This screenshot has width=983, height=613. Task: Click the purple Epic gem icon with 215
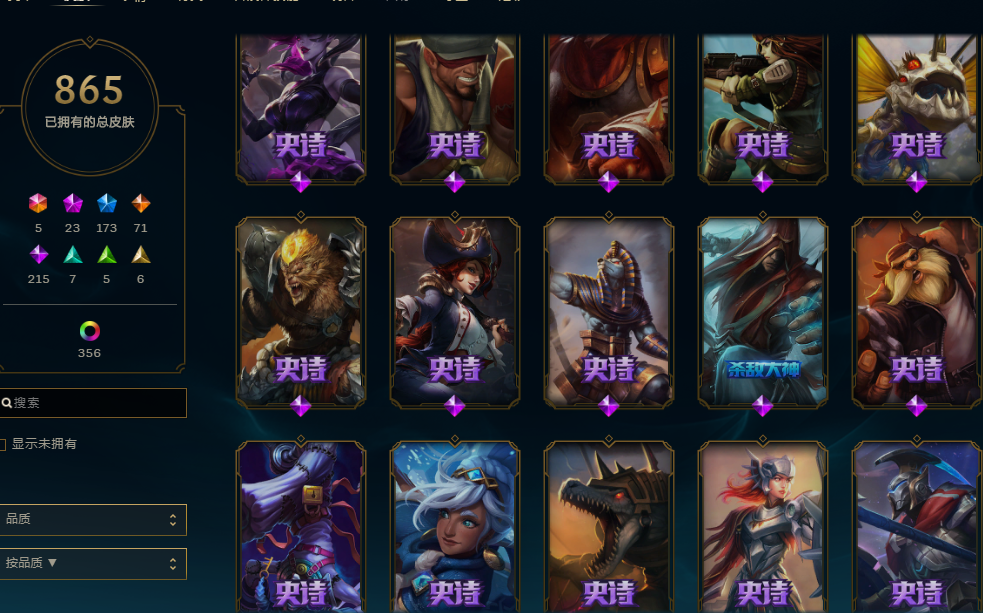39,254
